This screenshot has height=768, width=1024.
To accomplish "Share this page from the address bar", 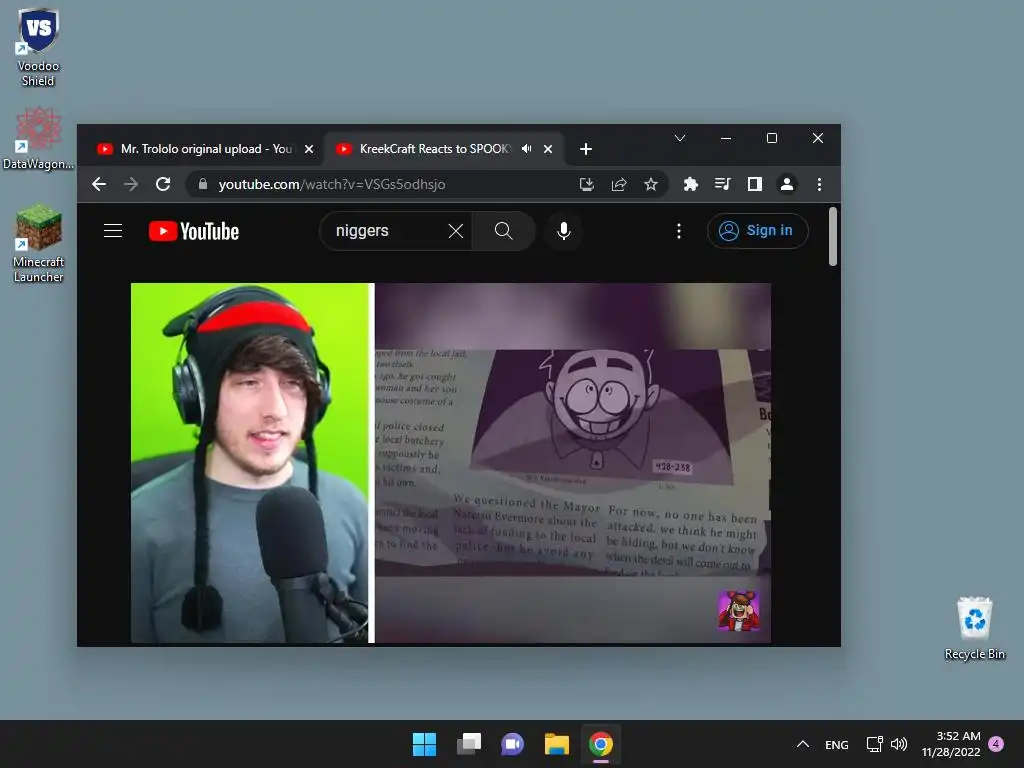I will tap(618, 184).
